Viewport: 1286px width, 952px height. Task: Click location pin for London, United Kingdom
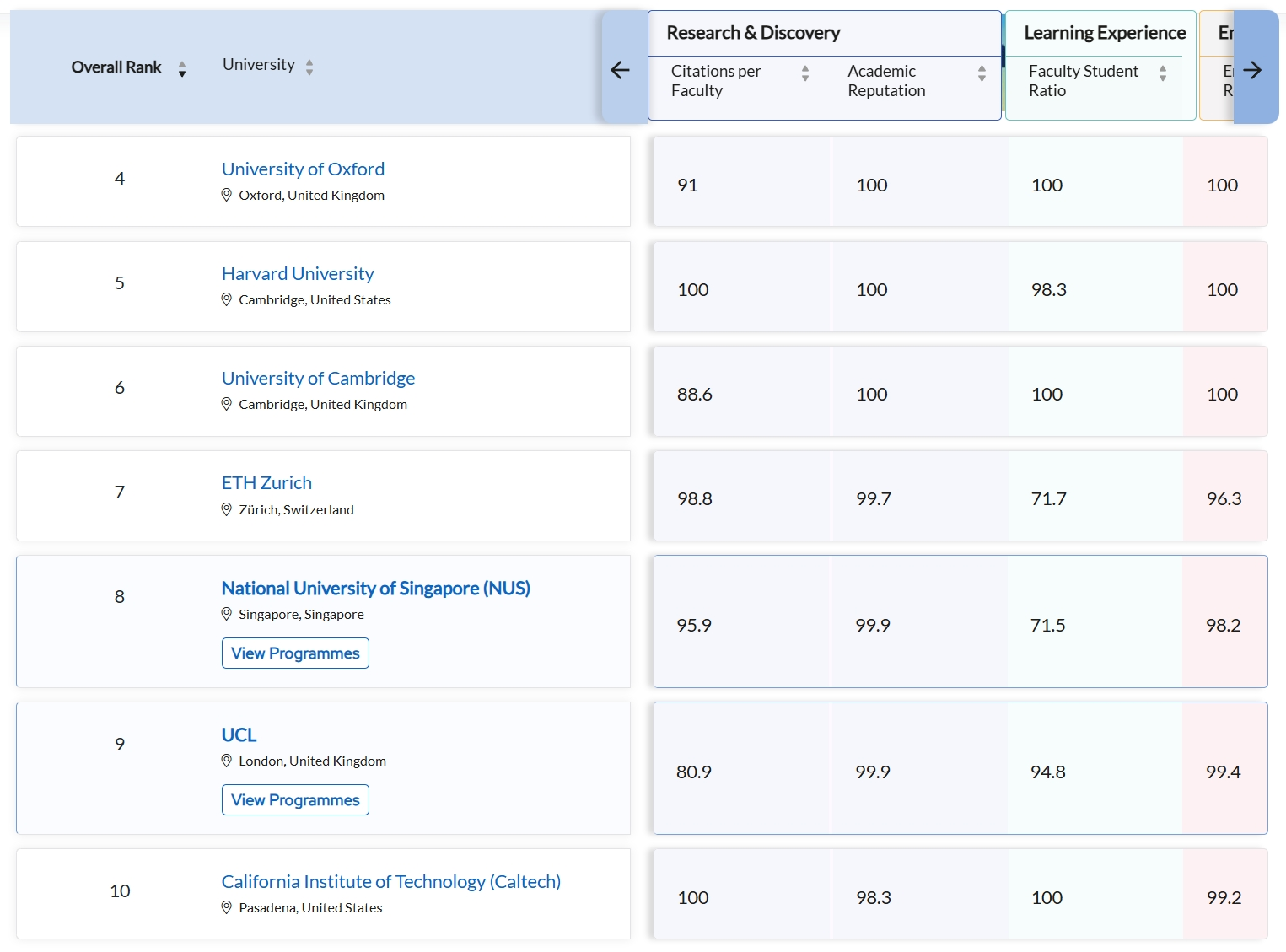(x=226, y=761)
